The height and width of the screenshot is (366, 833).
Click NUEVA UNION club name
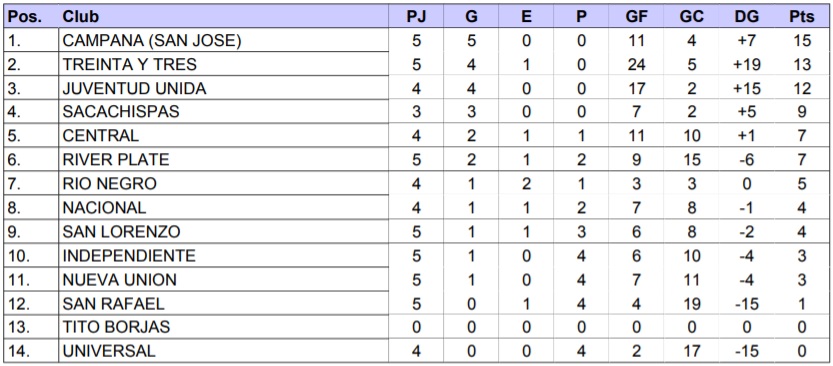pyautogui.click(x=120, y=279)
